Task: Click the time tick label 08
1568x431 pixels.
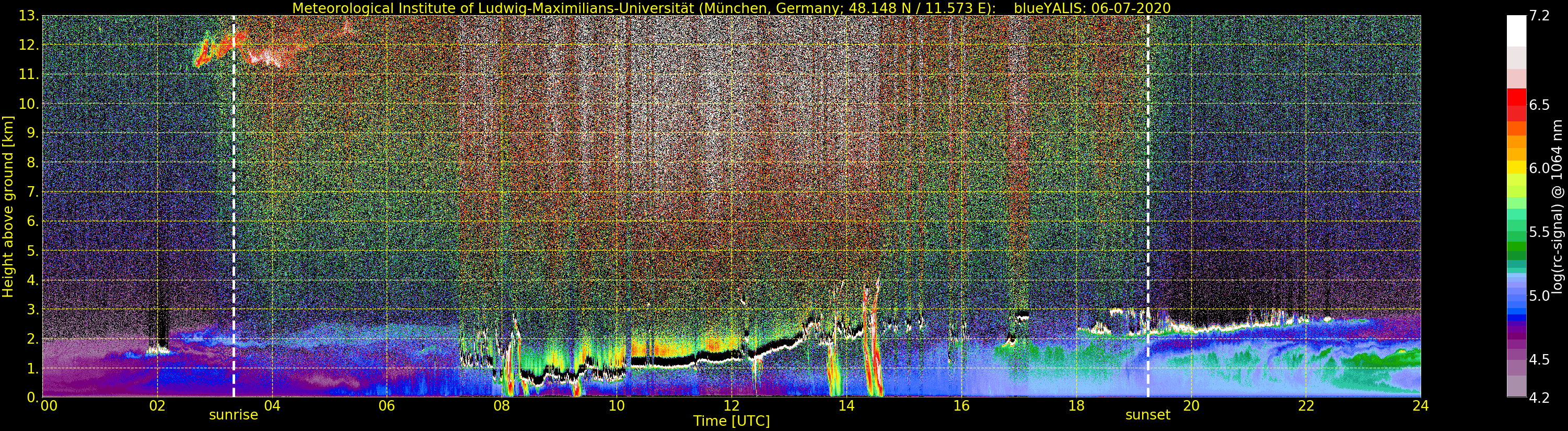Action: tap(502, 406)
